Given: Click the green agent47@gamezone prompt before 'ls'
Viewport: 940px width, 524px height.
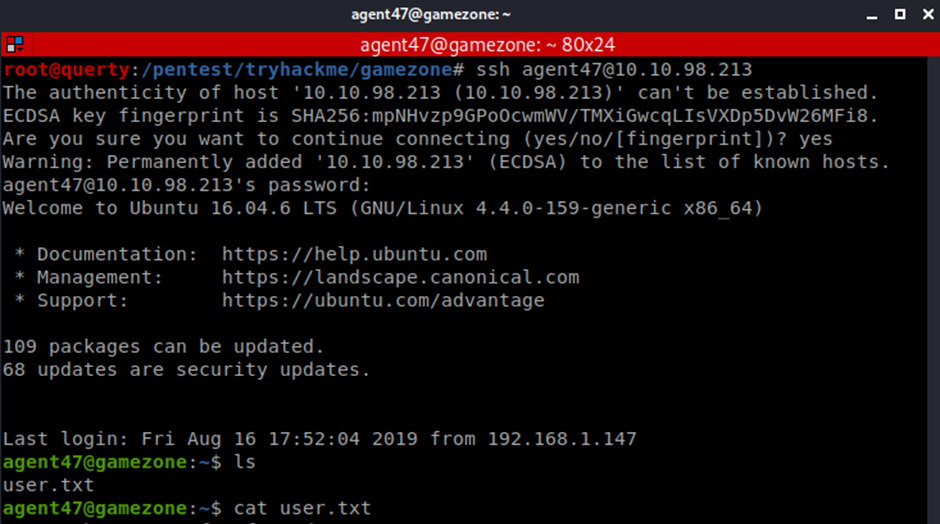Looking at the screenshot, I should (95, 462).
